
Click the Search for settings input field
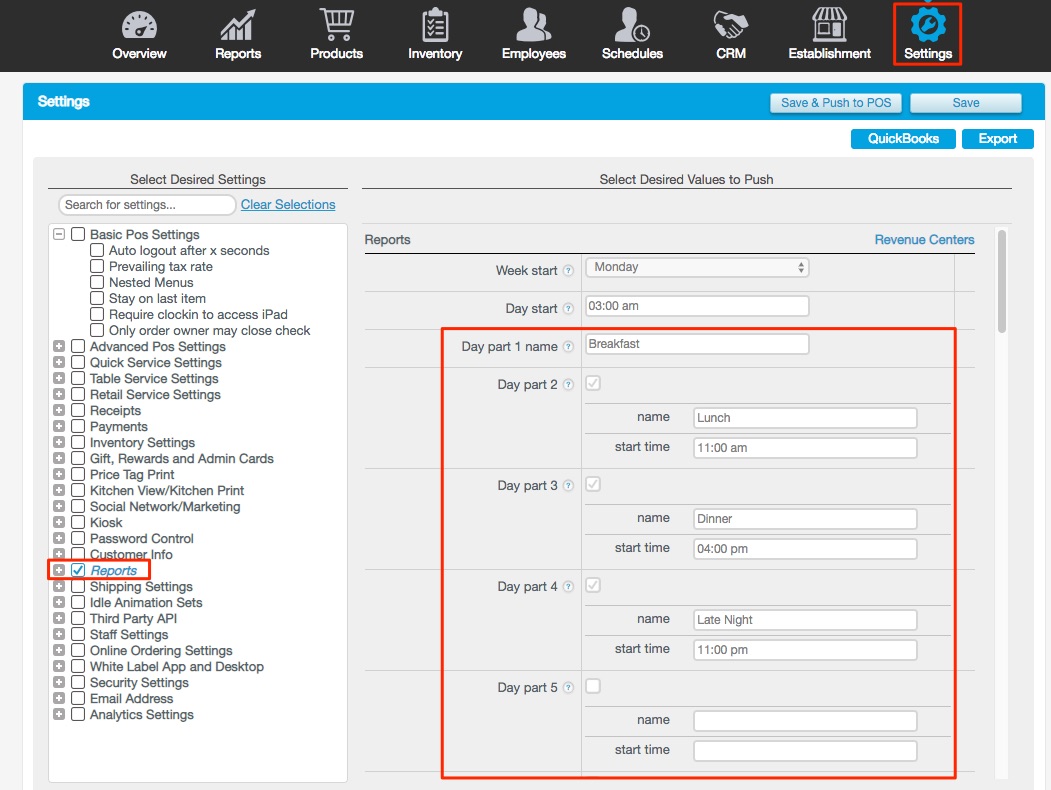tap(147, 205)
